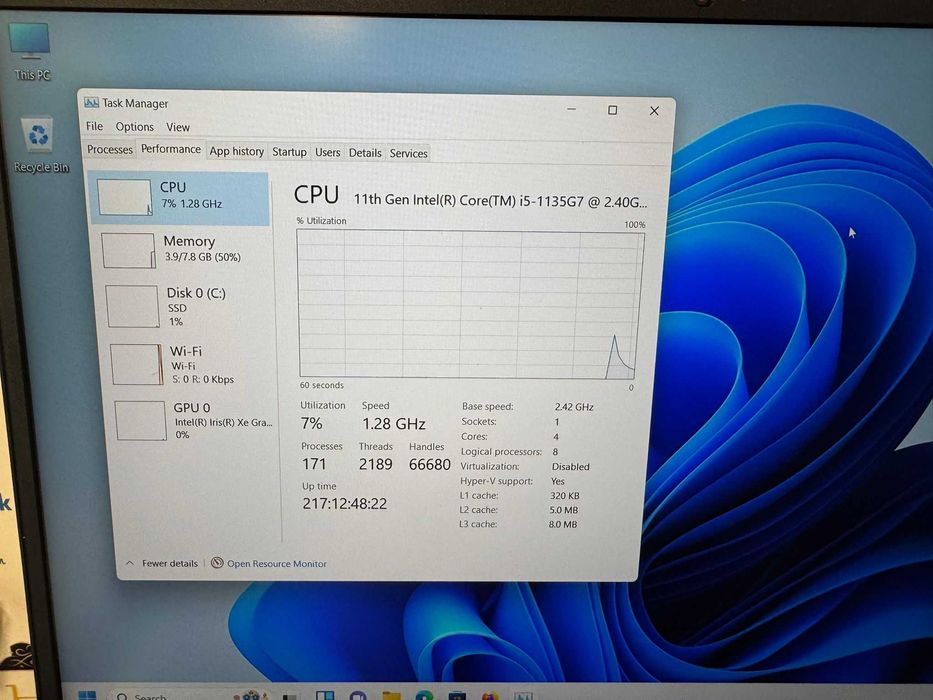Click the sidebar 'GPU 0' label
933x700 pixels.
(192, 408)
